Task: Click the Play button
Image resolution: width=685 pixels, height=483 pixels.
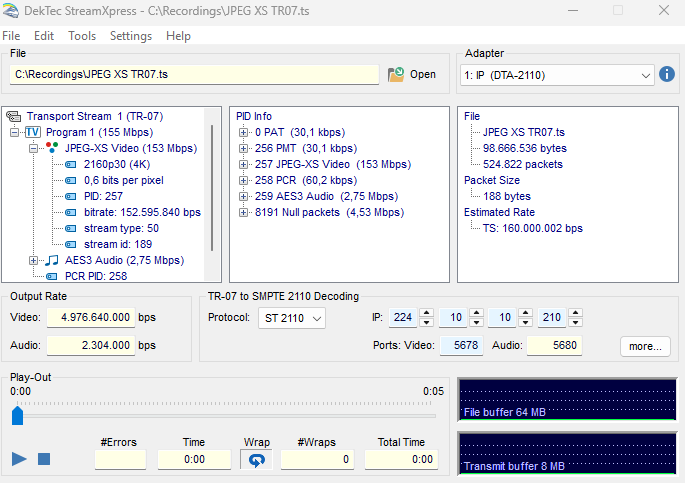Action: coord(19,459)
